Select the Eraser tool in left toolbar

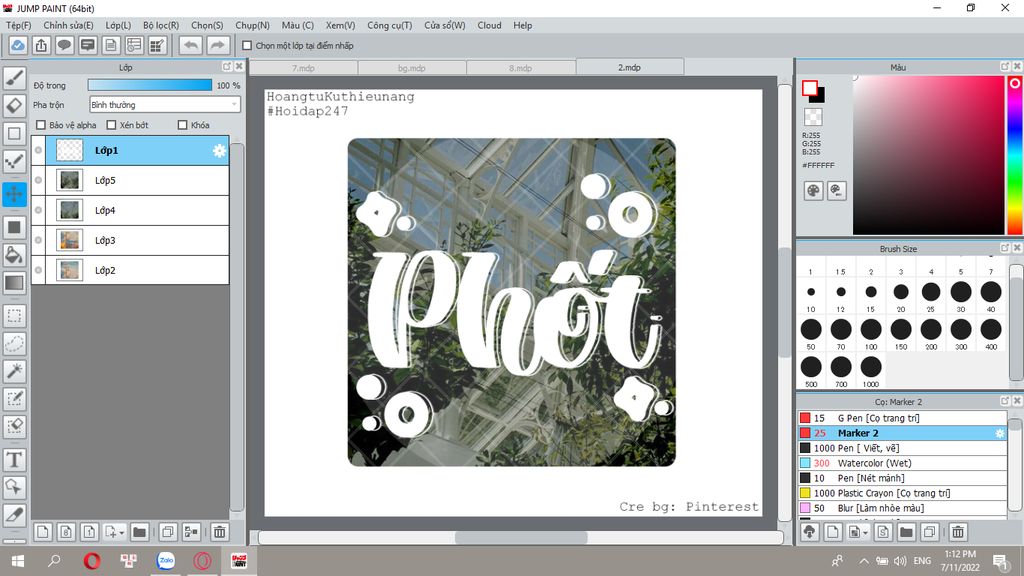click(x=14, y=105)
